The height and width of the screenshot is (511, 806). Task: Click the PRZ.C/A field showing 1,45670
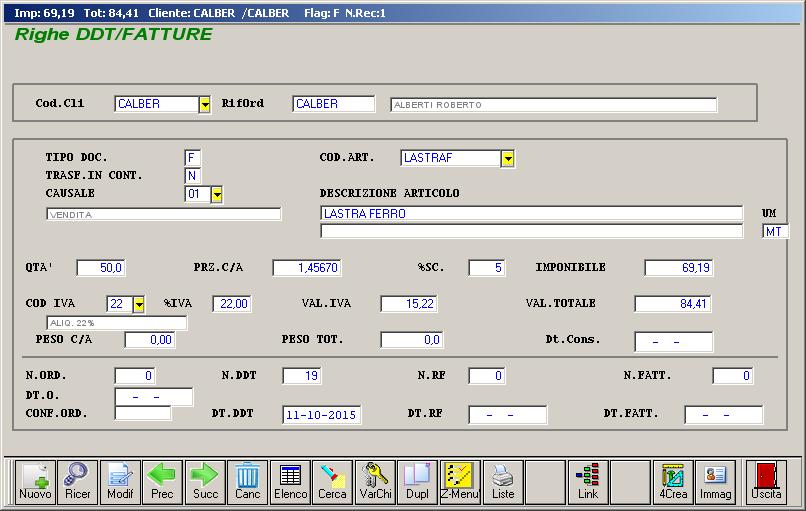307,268
